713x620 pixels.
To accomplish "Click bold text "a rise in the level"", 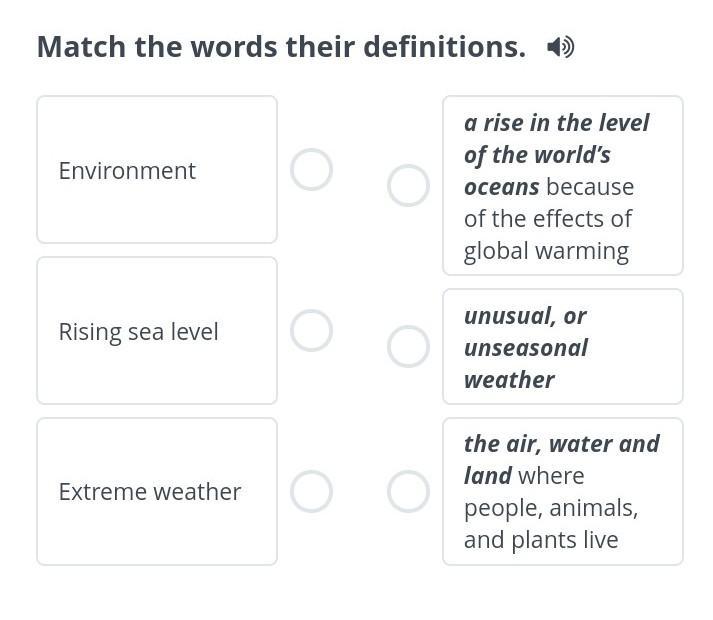I will [x=556, y=123].
